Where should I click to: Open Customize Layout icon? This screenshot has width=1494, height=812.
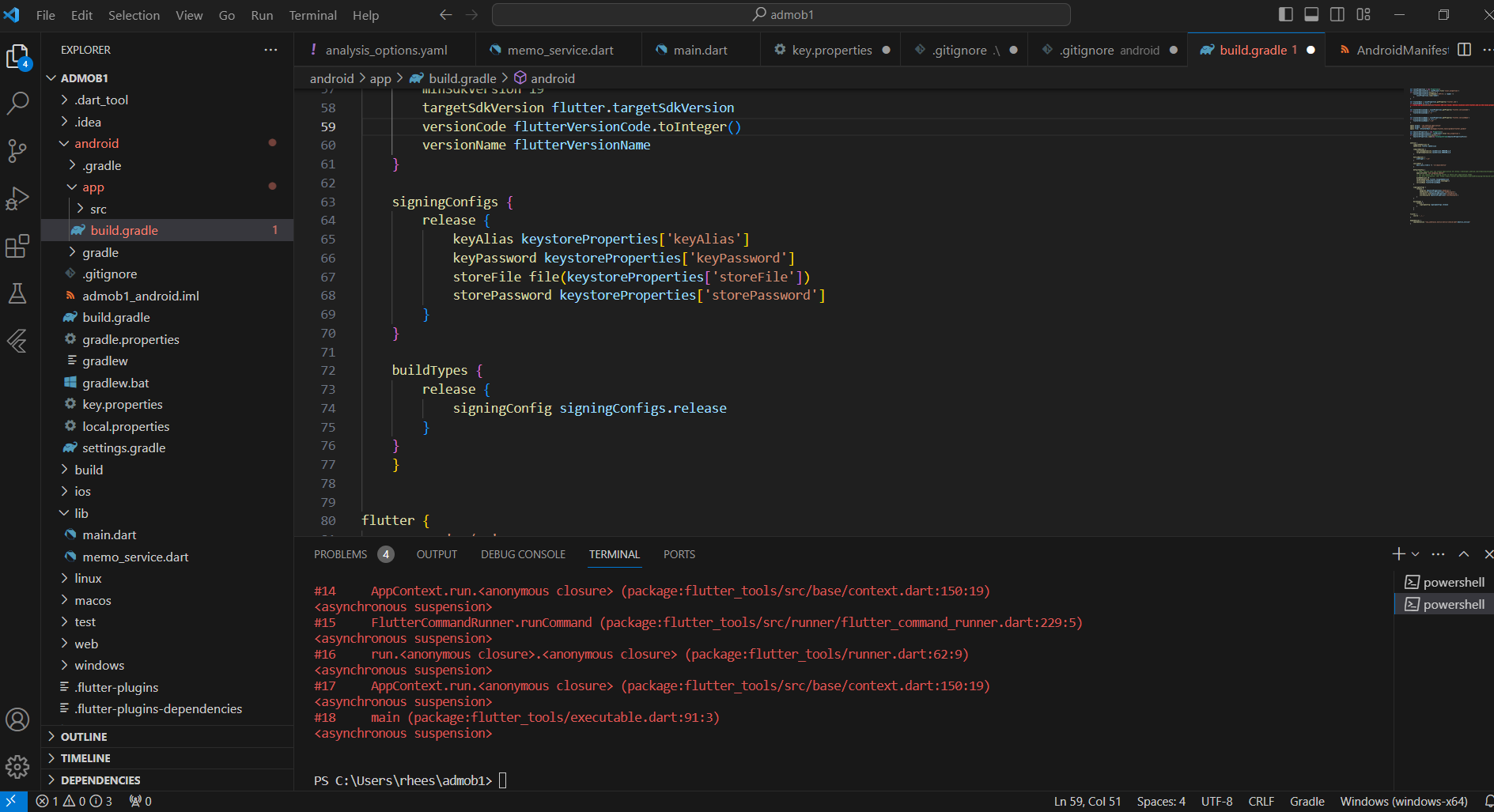tap(1364, 14)
